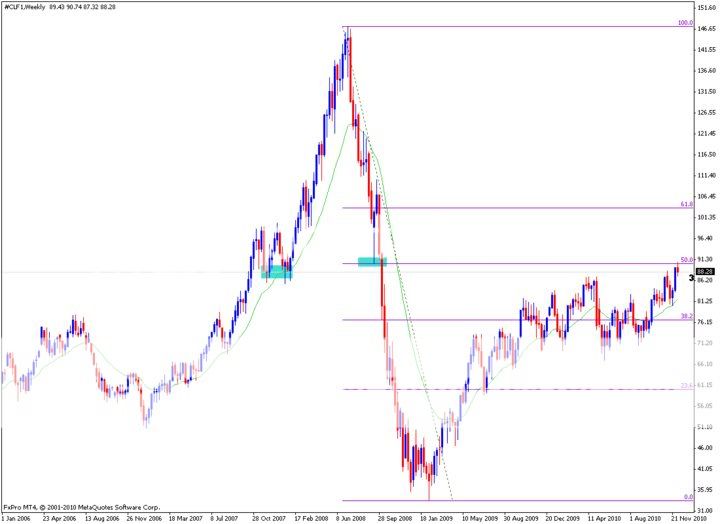Image resolution: width=720 pixels, height=524 pixels.
Task: Click the 51.10 price axis label
Action: point(706,427)
